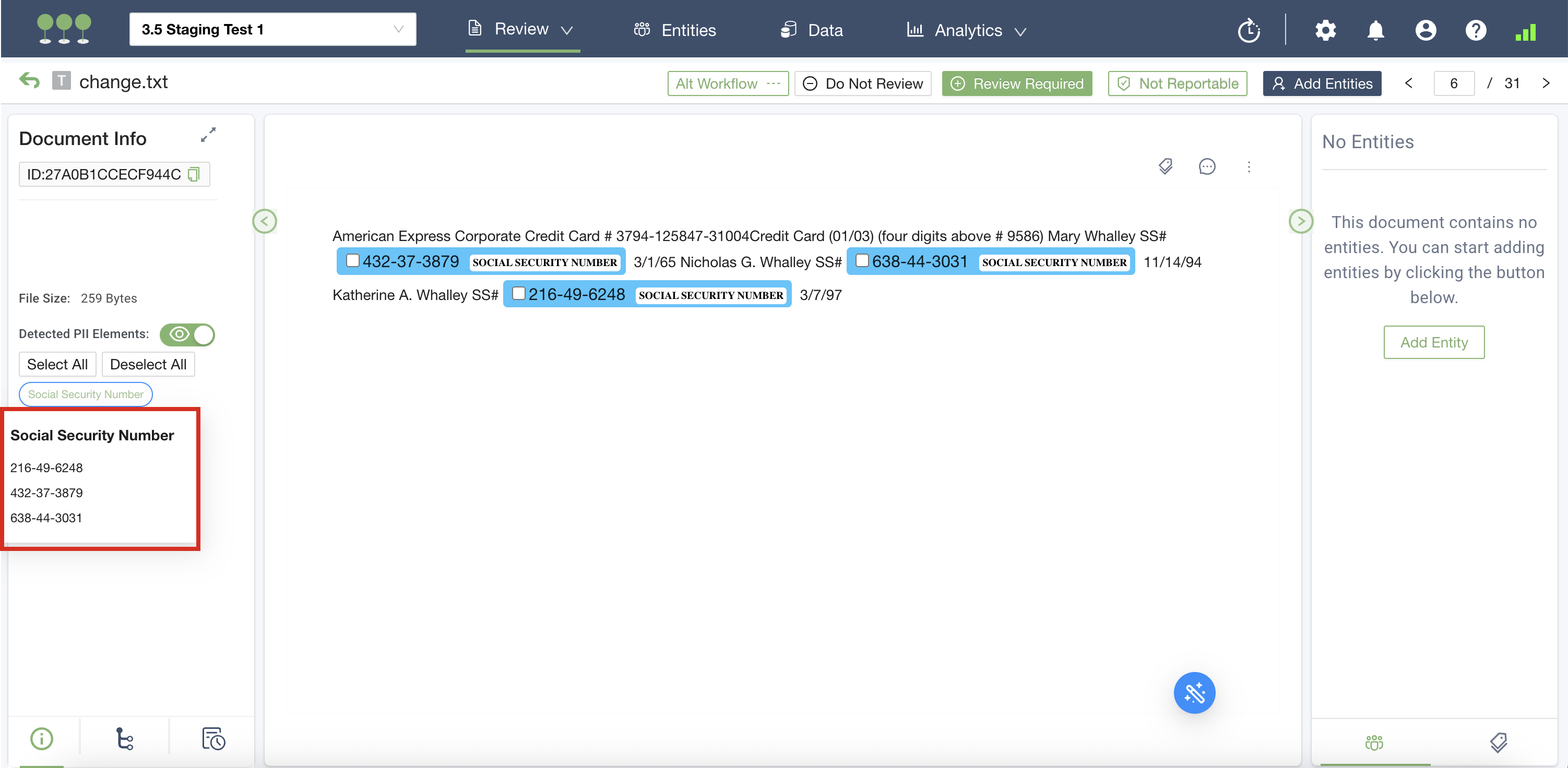Open the 3.5 Staging Test 1 project dropdown

[272, 29]
